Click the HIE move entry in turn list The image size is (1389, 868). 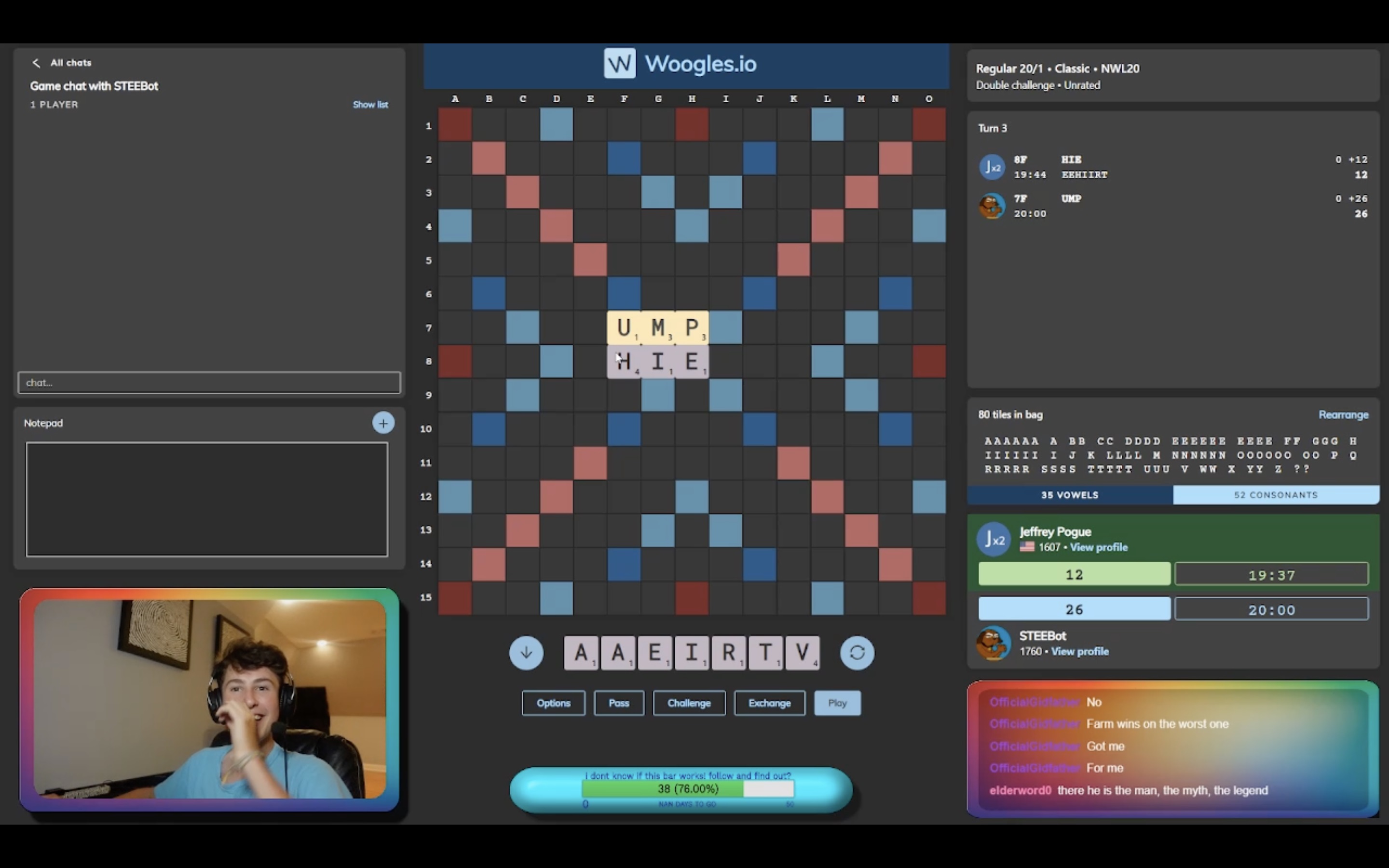pyautogui.click(x=1172, y=167)
